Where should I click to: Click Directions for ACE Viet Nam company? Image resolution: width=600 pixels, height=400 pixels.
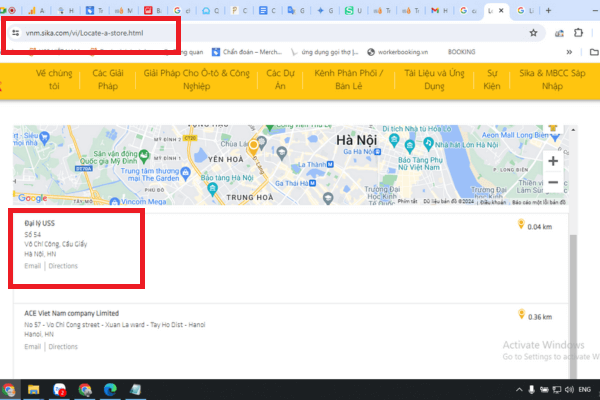(x=63, y=346)
